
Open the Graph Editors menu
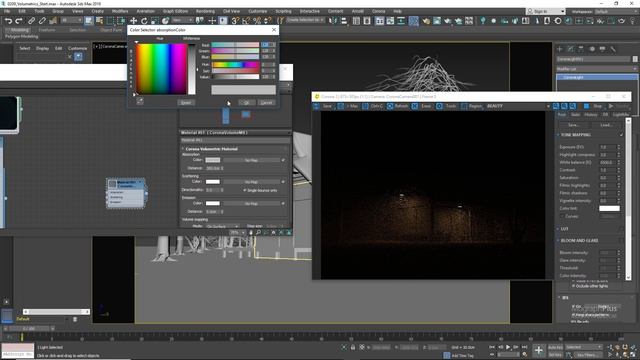(175, 11)
